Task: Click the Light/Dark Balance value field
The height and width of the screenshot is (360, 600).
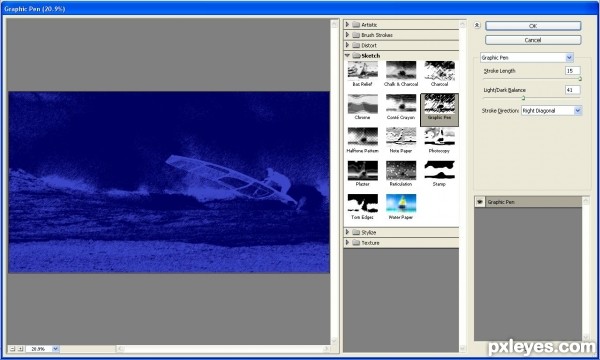Action: click(572, 90)
